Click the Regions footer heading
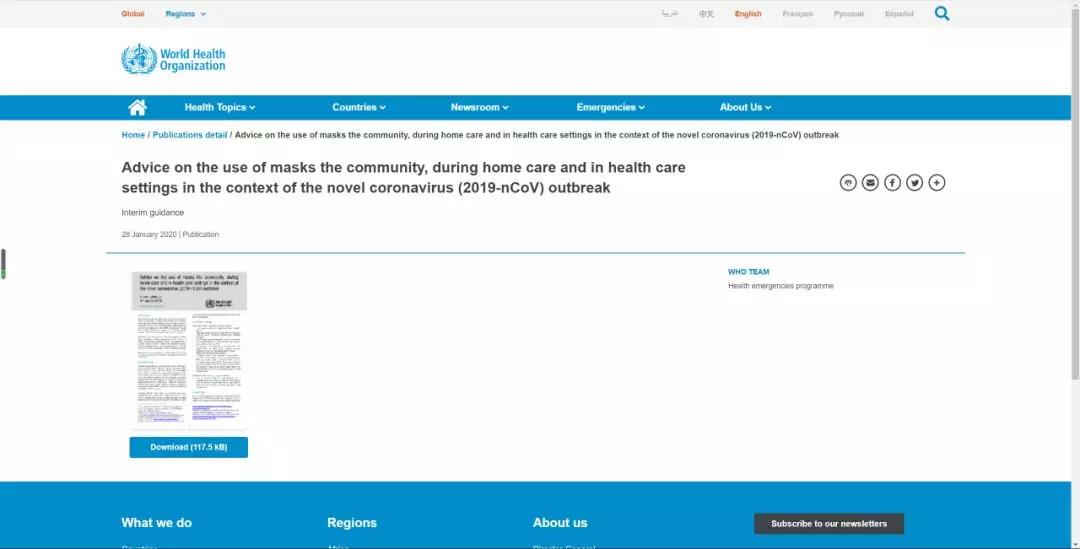Screen dimensions: 1080x549 352,523
